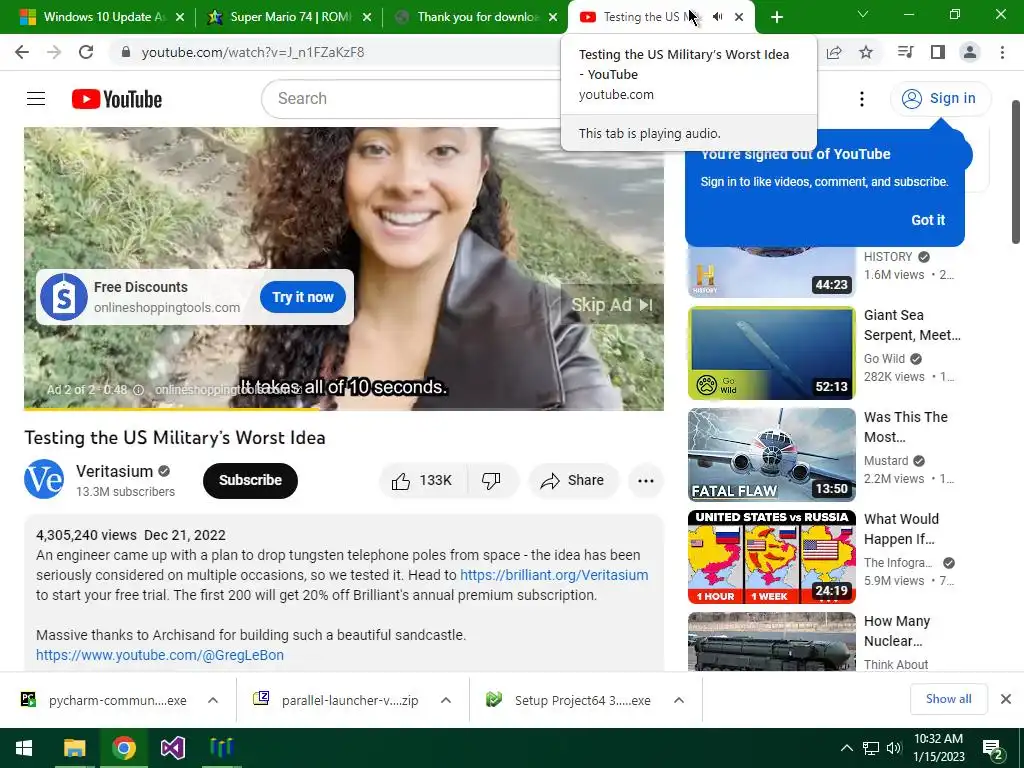Click the Veritasium channel name

click(114, 472)
